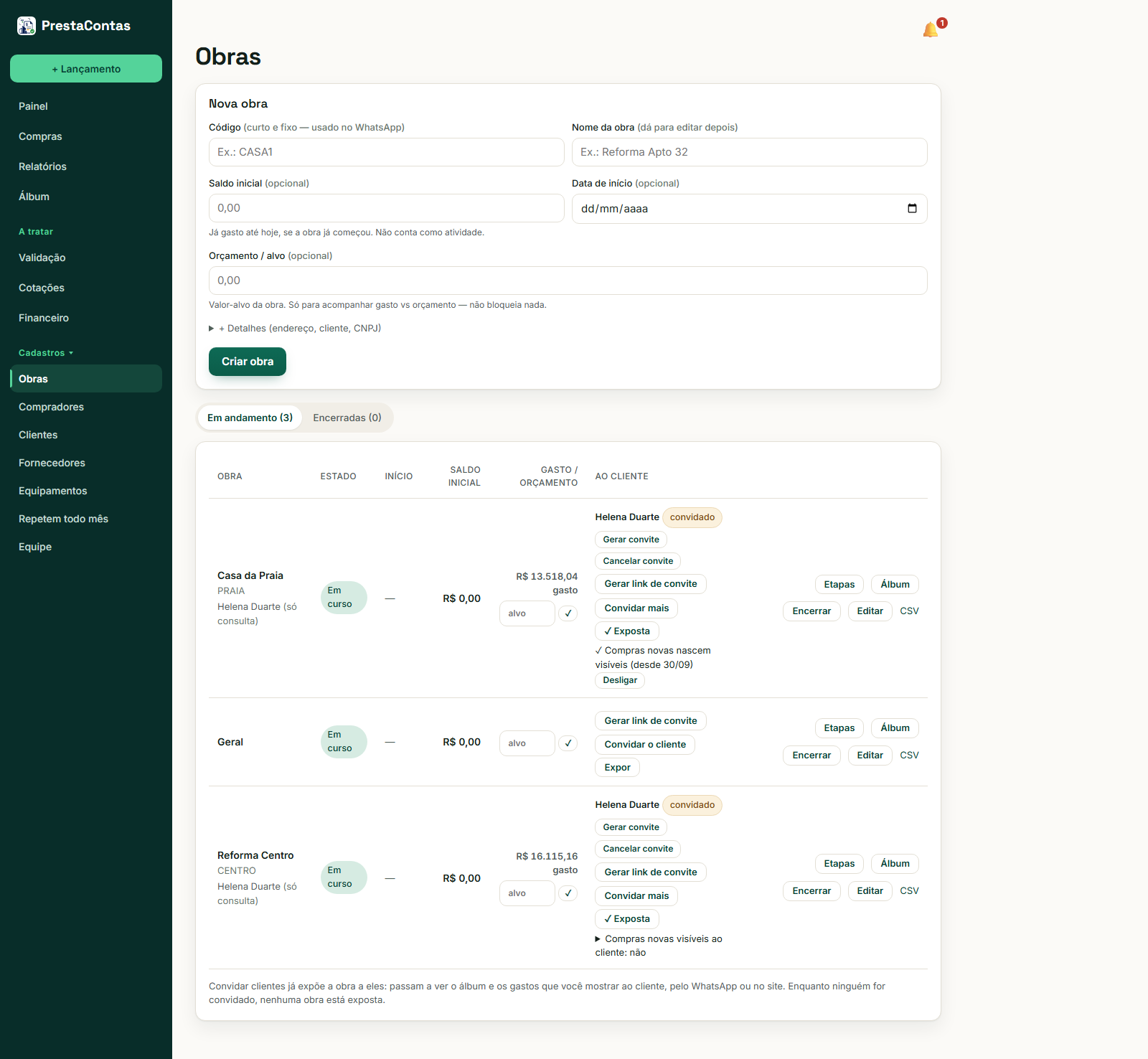Toggle Exposta for Reforma Centro
The image size is (1148, 1059).
click(x=627, y=919)
